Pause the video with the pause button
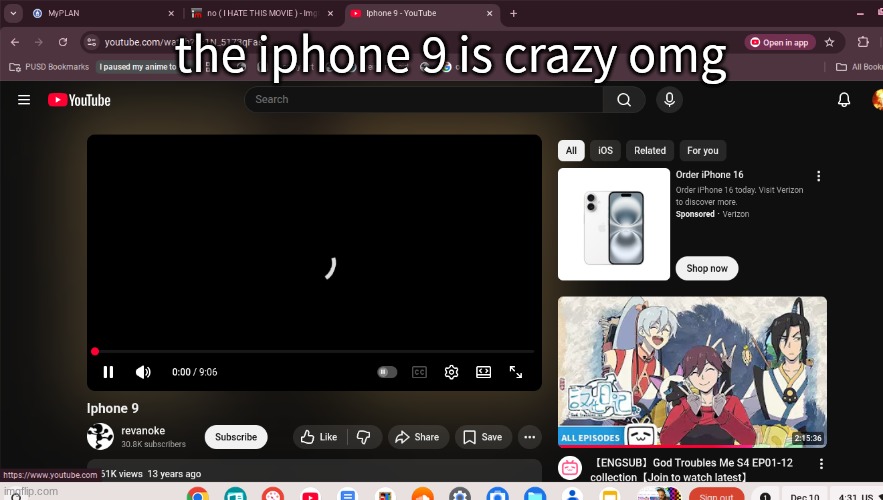The width and height of the screenshot is (883, 500). [x=108, y=372]
